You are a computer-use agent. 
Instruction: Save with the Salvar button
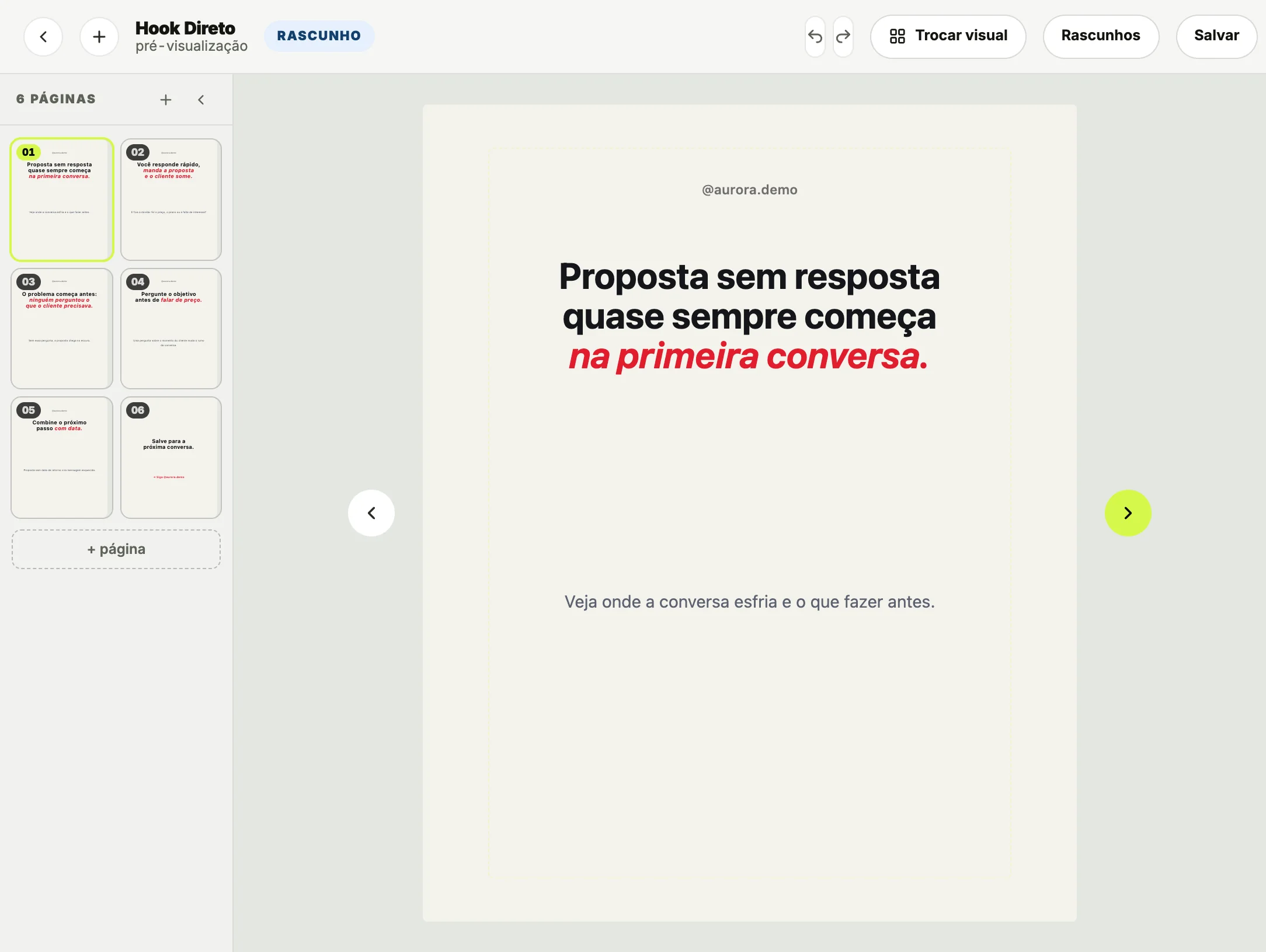pyautogui.click(x=1216, y=36)
